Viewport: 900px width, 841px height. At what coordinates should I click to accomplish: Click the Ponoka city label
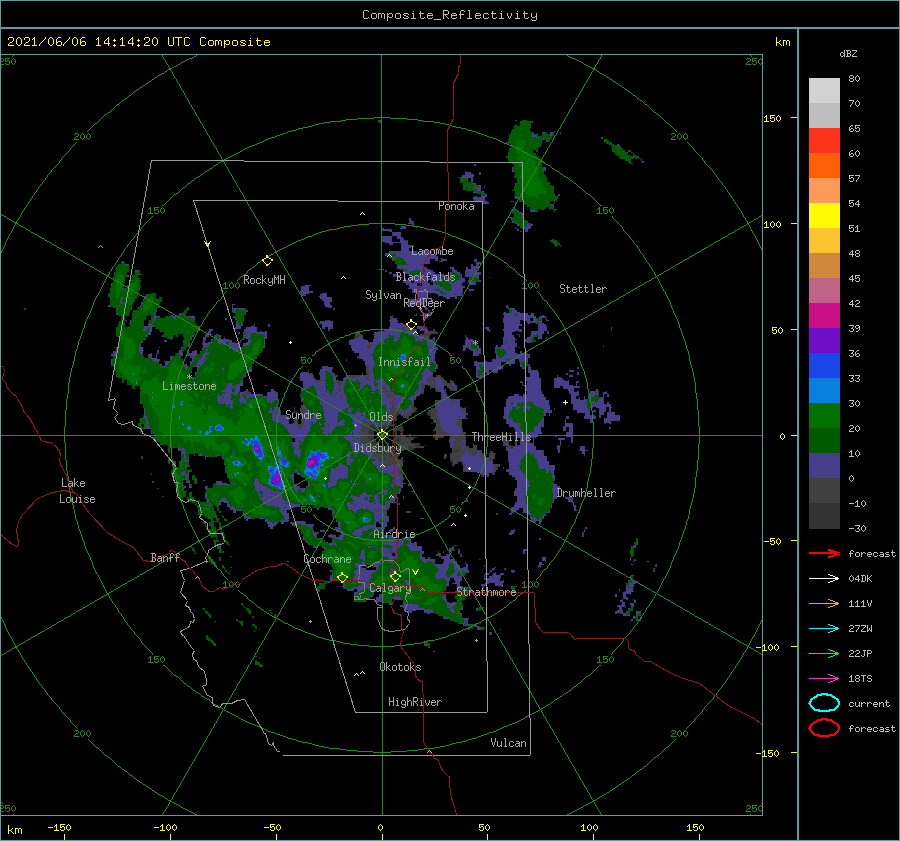456,206
